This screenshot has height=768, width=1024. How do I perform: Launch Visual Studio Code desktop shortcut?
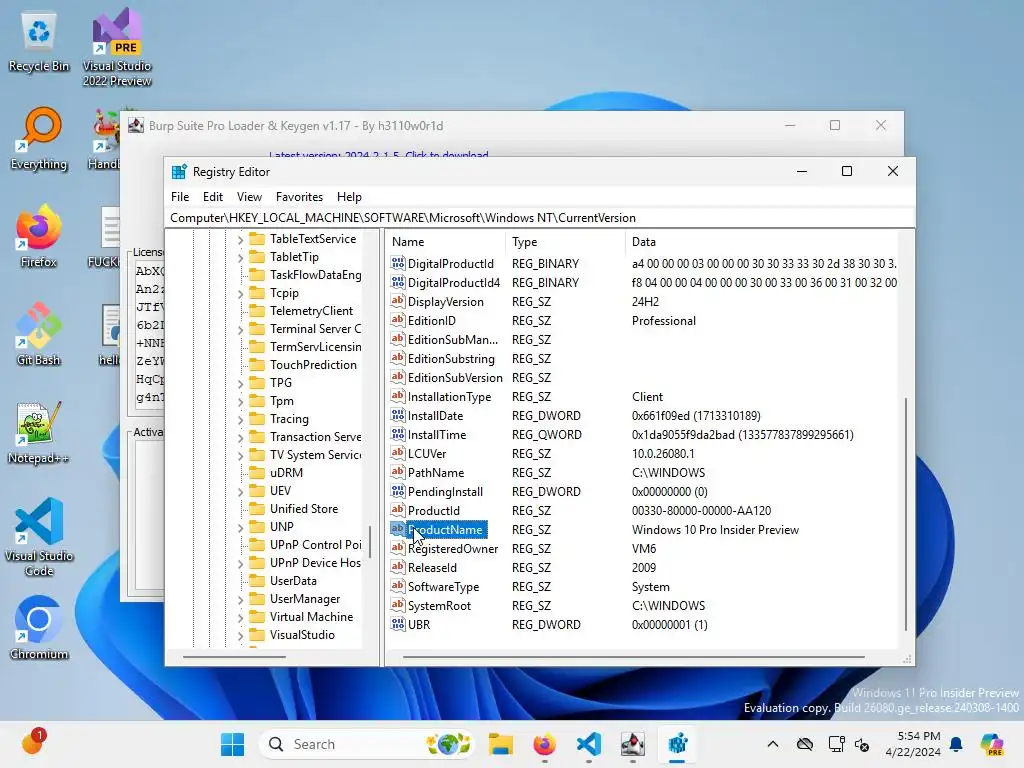39,537
